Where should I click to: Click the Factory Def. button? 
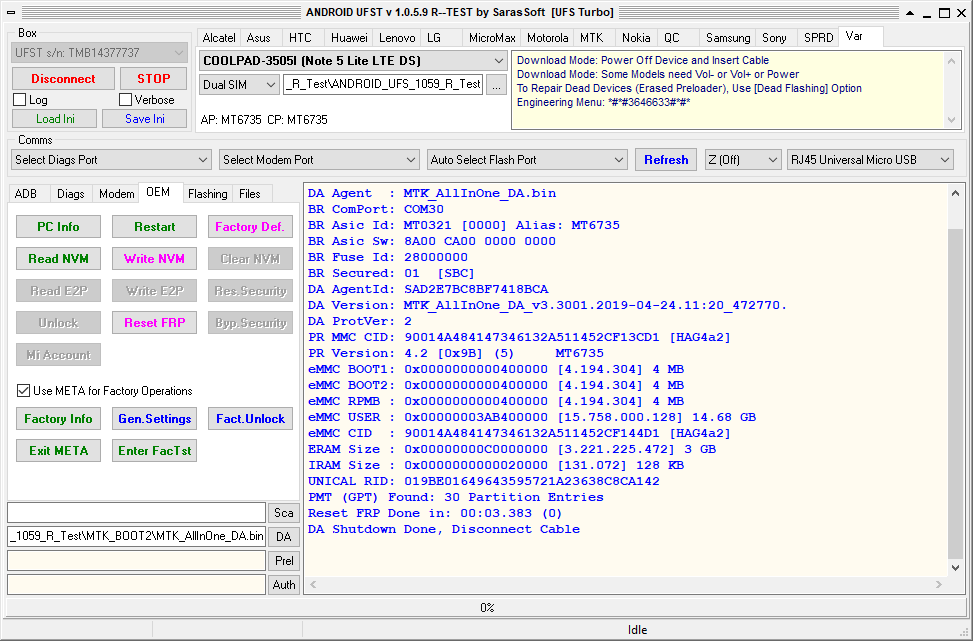[x=250, y=226]
